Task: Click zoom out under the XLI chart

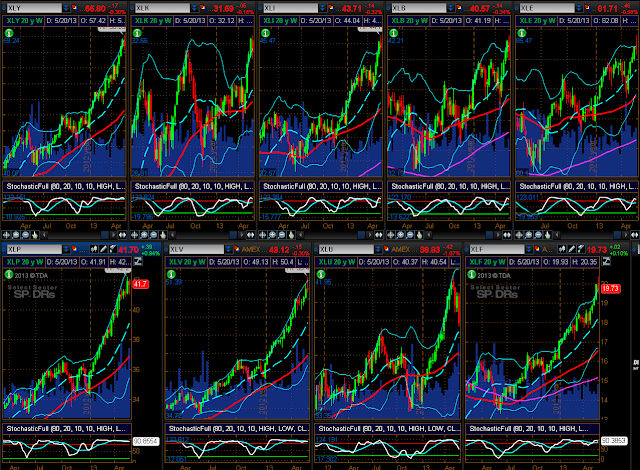Action: (x=282, y=235)
